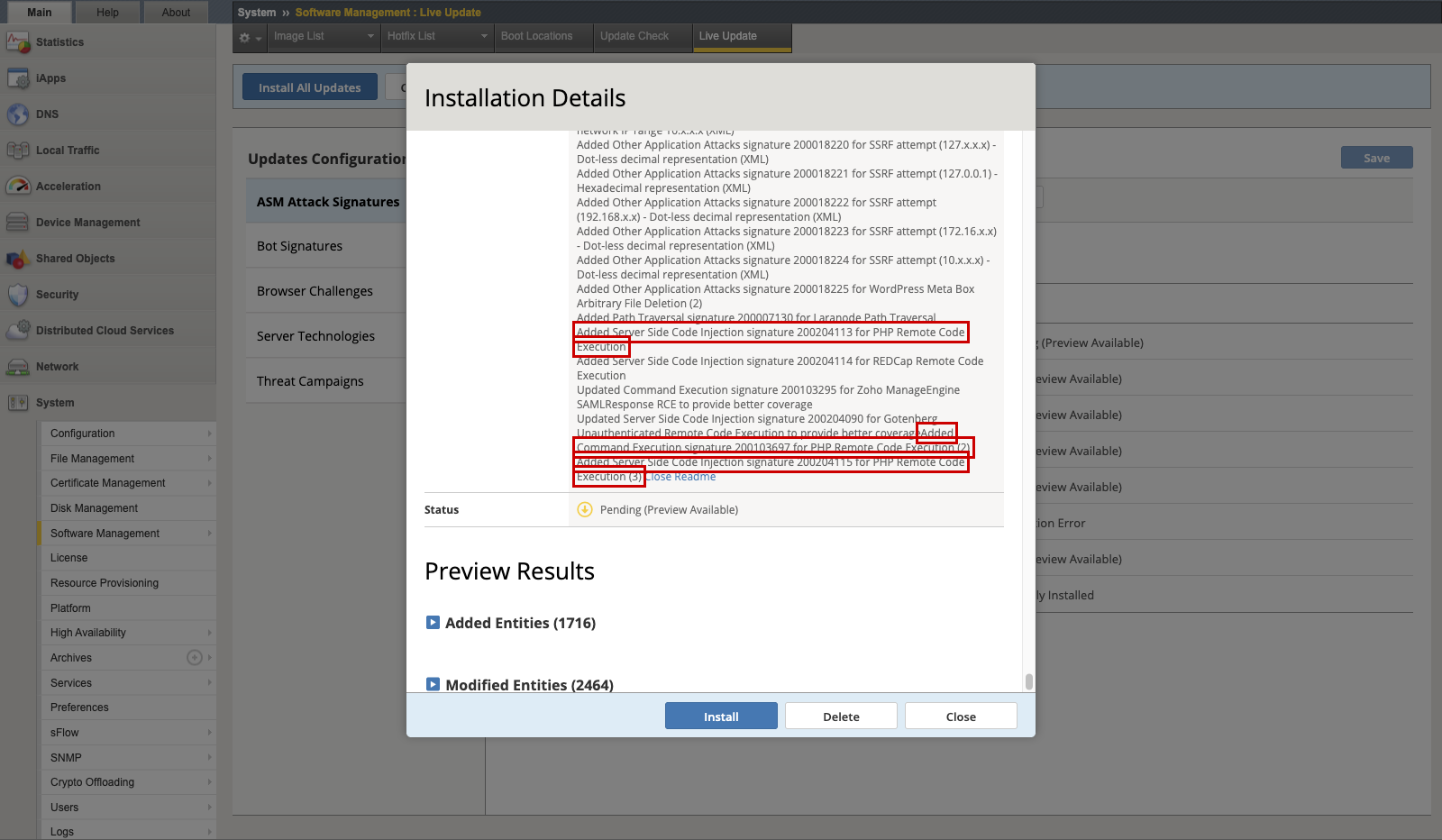Expand the File Management submenu
Screen dimensions: 1442x840
coord(129,459)
